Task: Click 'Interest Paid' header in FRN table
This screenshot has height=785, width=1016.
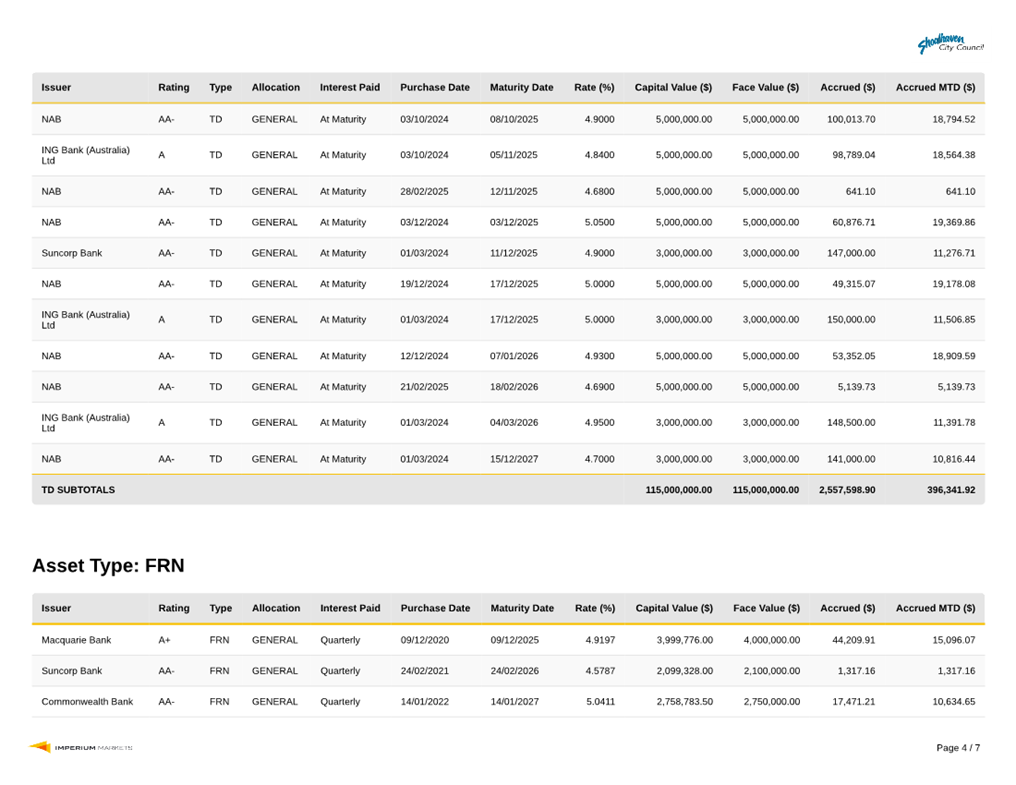Action: (350, 608)
